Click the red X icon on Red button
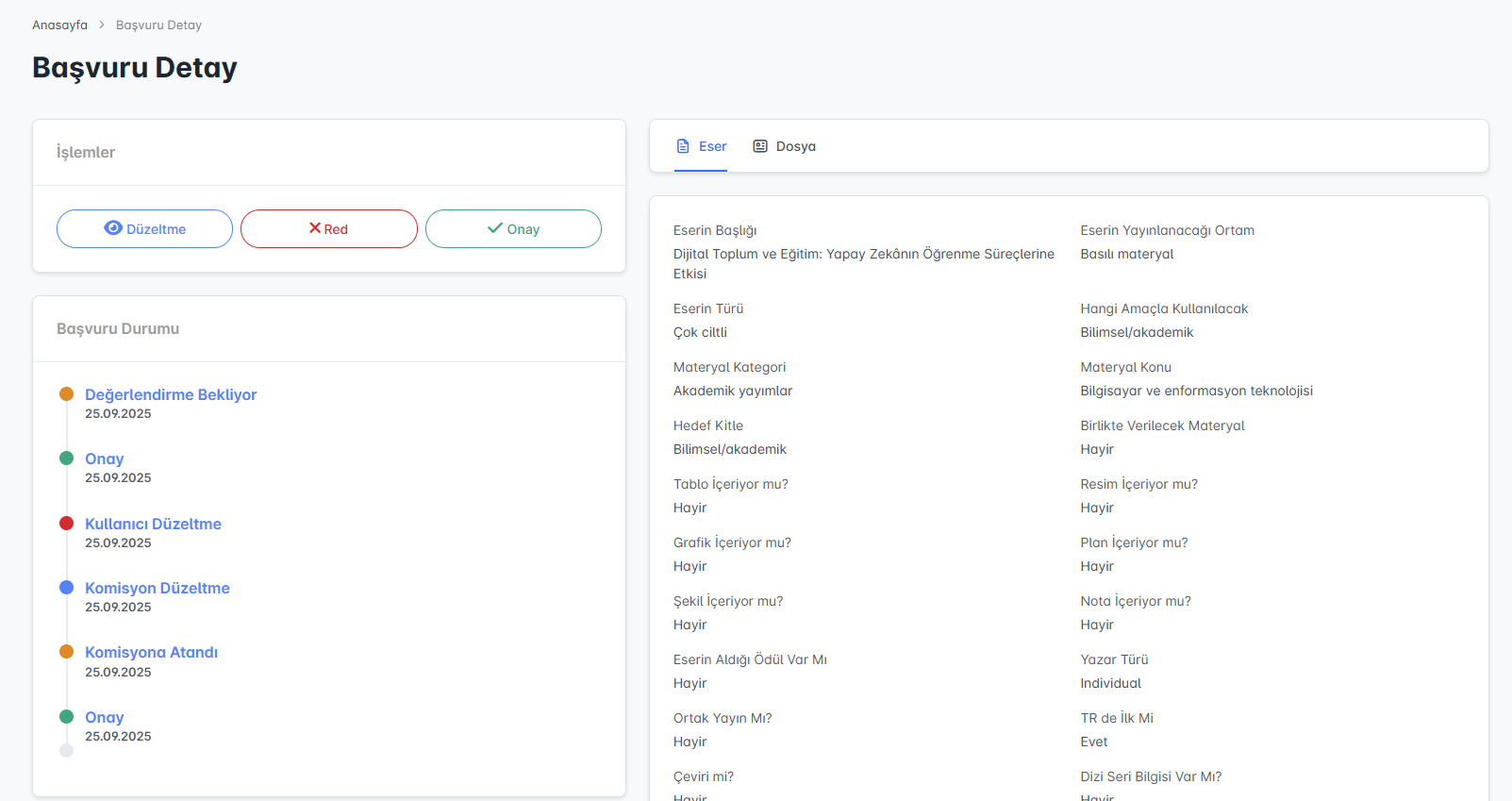The image size is (1512, 801). (x=315, y=228)
